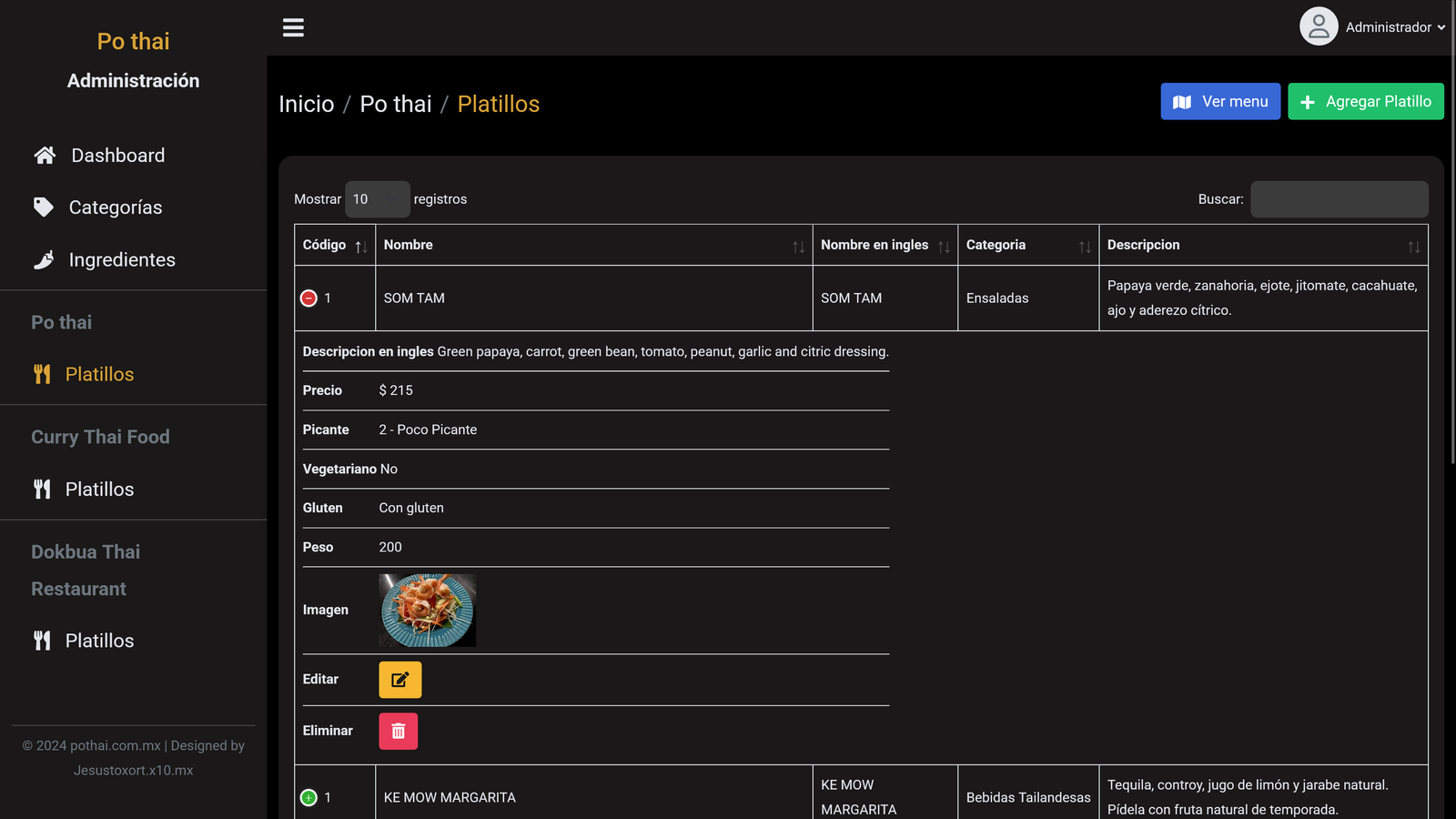Click the Administrador user avatar icon
The height and width of the screenshot is (819, 1456).
(x=1318, y=26)
